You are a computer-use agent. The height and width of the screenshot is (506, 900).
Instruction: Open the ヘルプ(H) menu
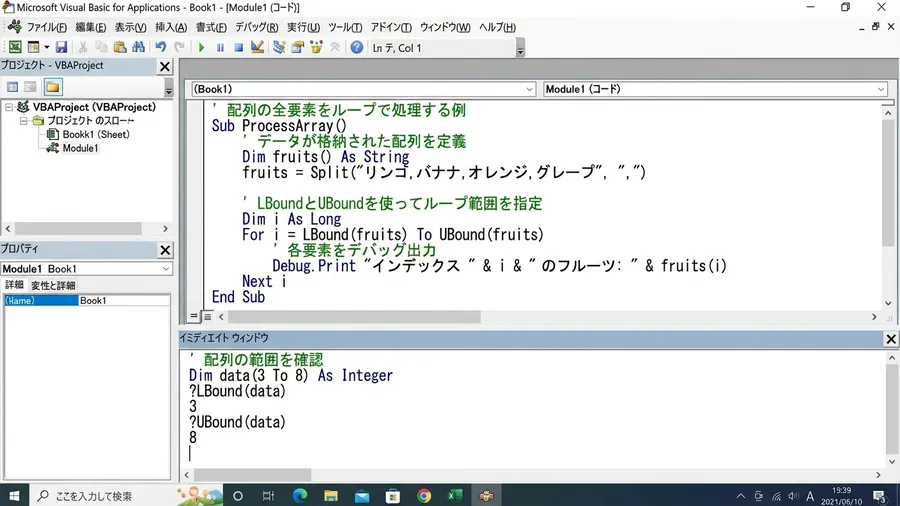coord(497,27)
